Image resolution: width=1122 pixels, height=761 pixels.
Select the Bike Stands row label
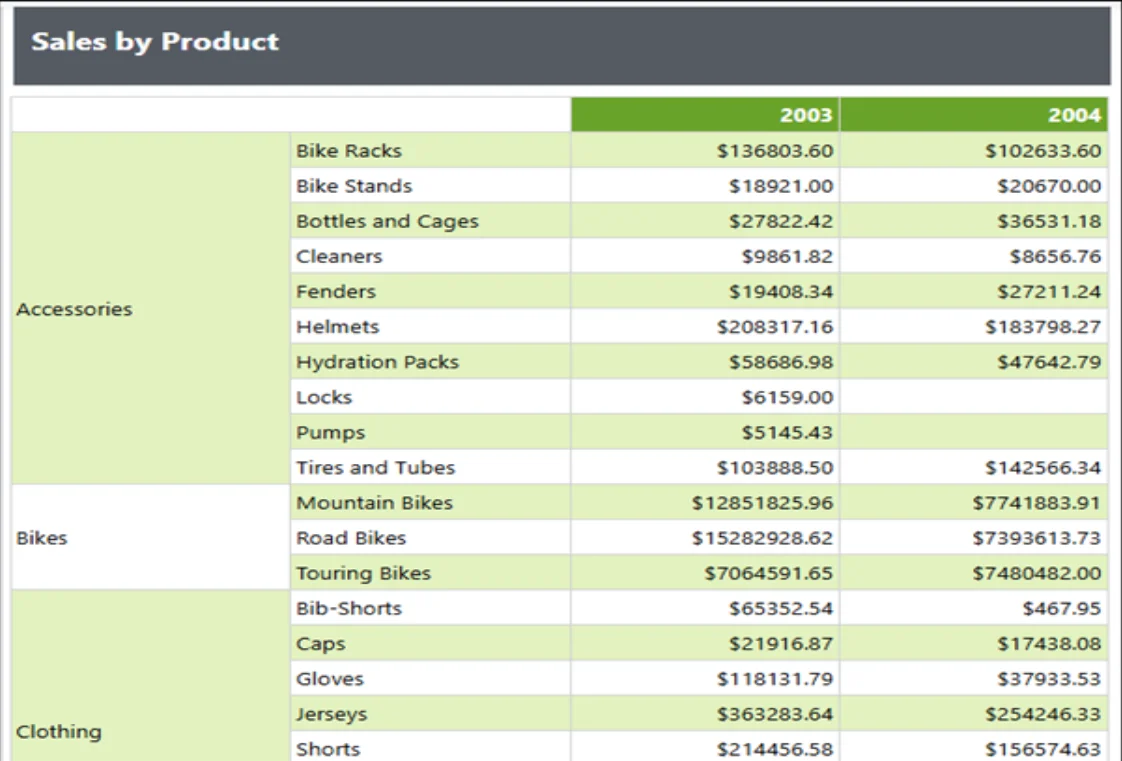(354, 186)
